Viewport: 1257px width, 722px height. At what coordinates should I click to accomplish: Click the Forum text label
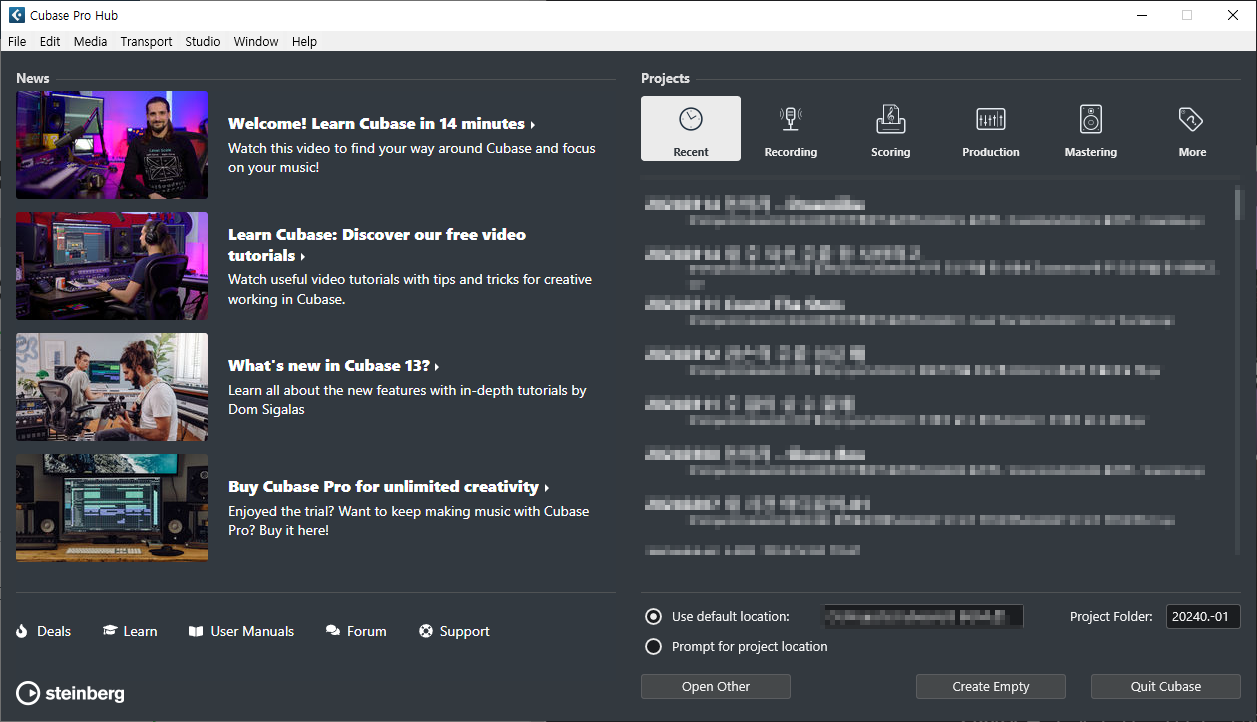click(367, 631)
